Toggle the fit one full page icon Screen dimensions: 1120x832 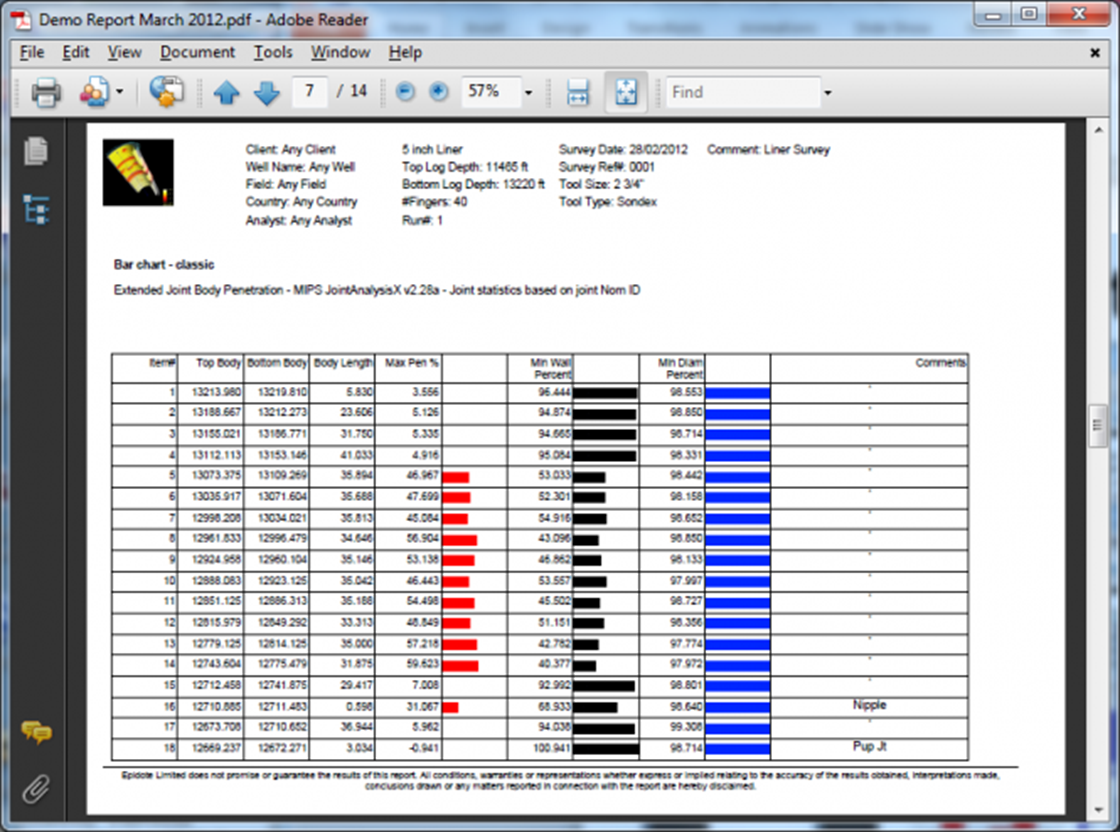[626, 92]
